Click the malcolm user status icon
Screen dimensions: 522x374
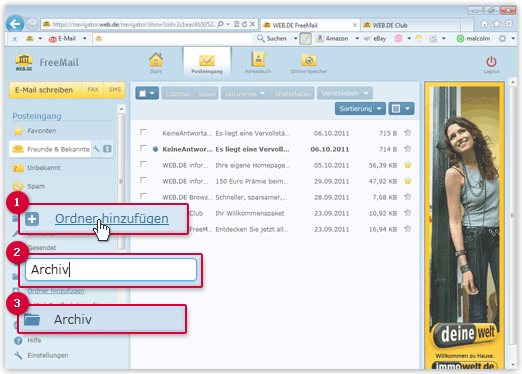coord(460,39)
